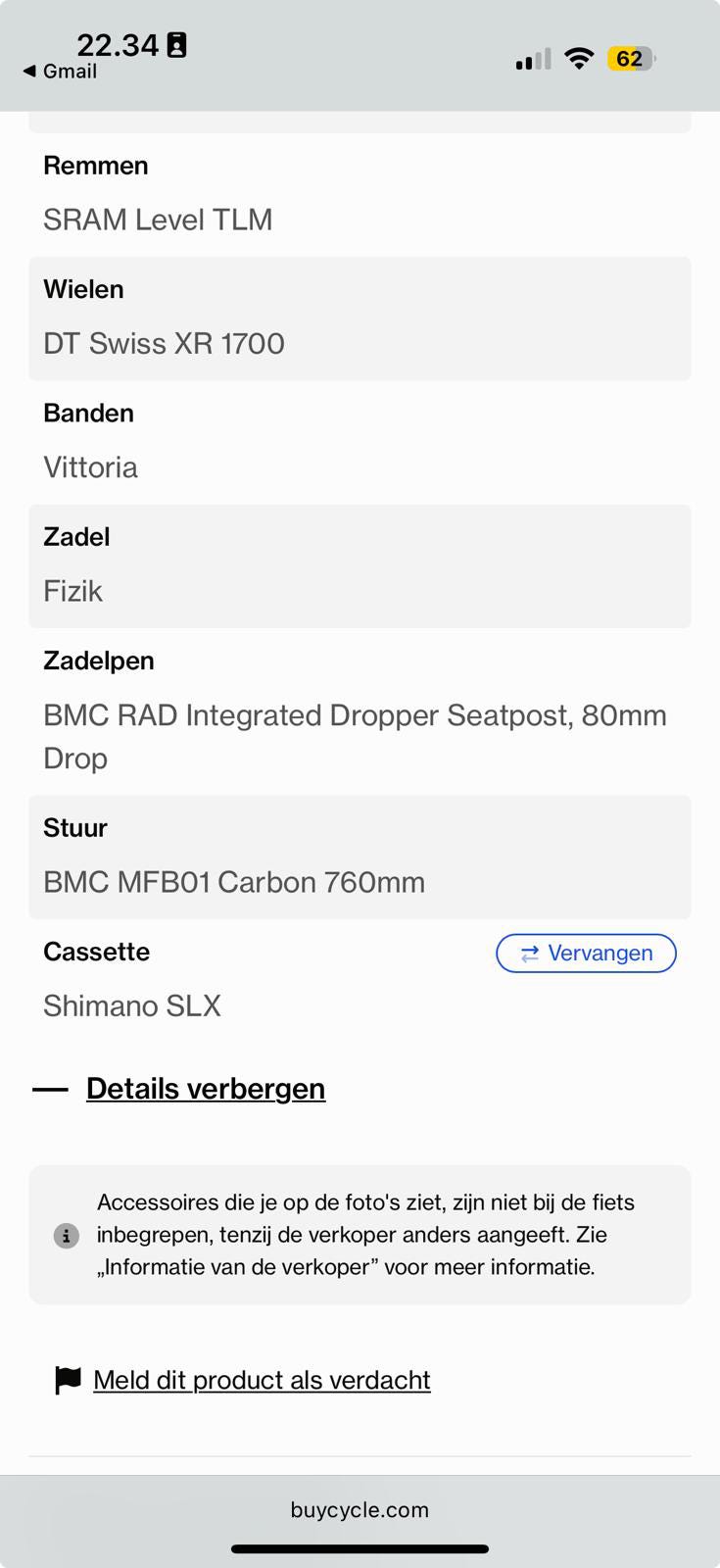Tap the Remmen SRAM Level TLM entry

[x=360, y=194]
